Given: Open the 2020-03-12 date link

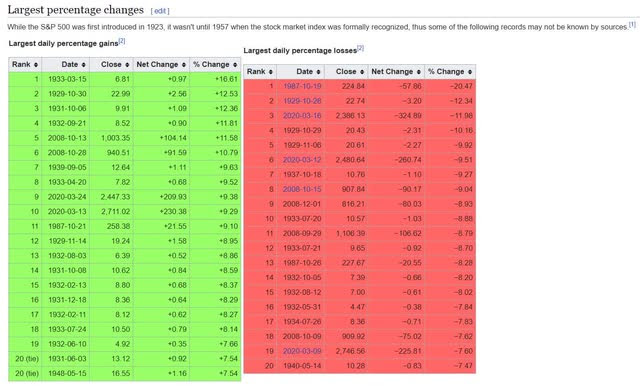Looking at the screenshot, I should [302, 160].
